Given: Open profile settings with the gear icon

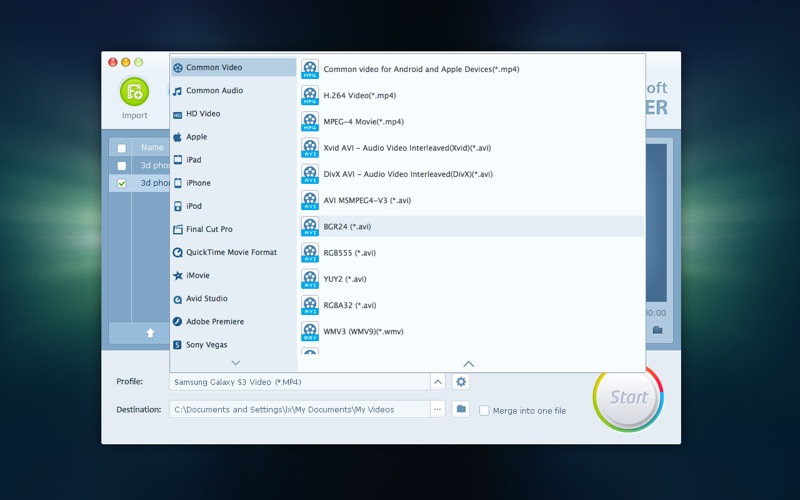Looking at the screenshot, I should [461, 382].
